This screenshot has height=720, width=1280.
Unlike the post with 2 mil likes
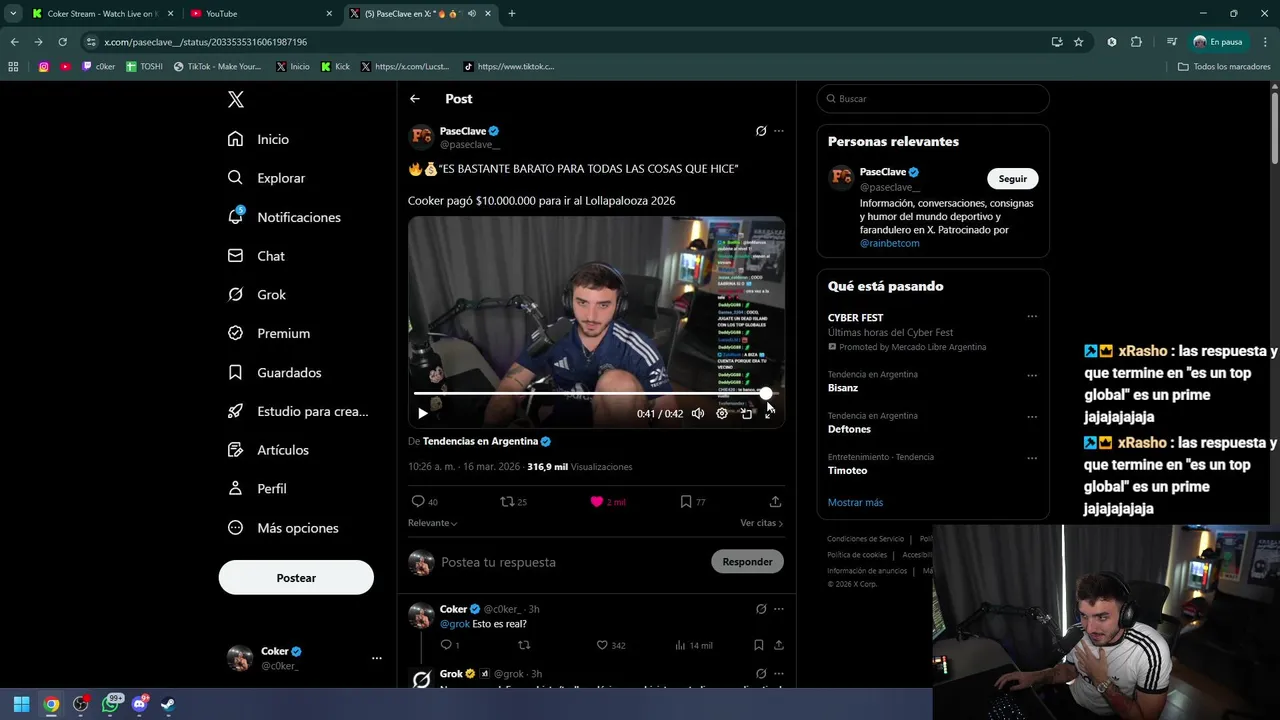(607, 502)
